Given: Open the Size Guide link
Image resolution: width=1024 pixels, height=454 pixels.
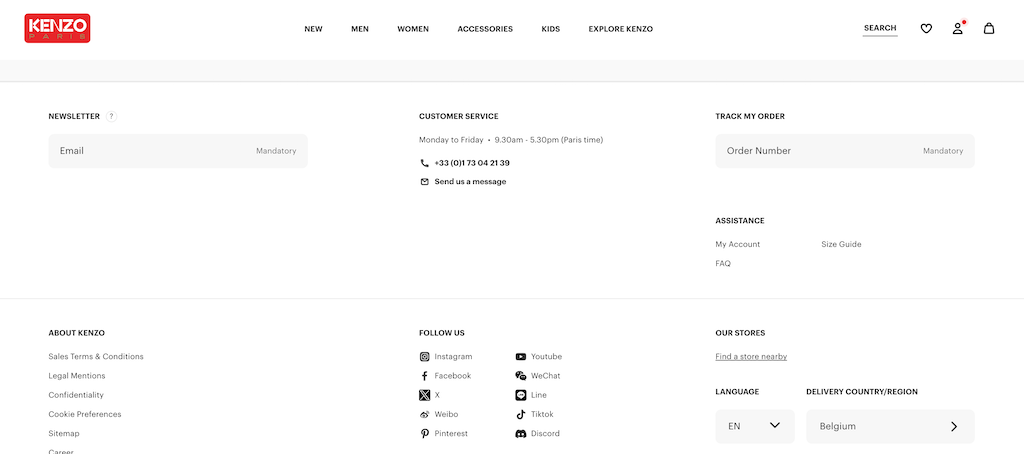Looking at the screenshot, I should 841,244.
